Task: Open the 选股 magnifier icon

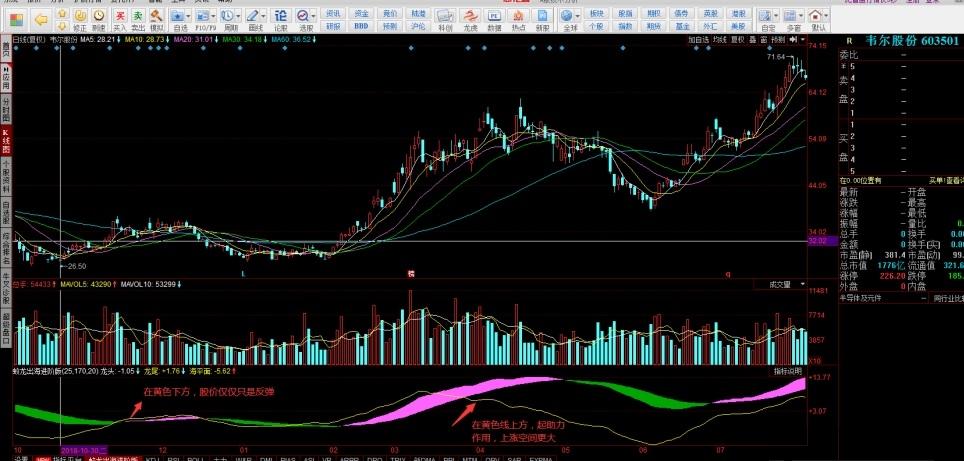Action: pos(302,16)
